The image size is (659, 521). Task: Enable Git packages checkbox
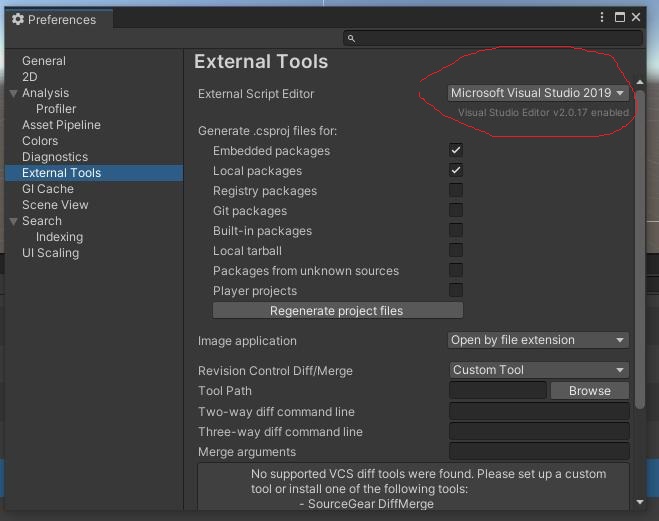point(456,210)
